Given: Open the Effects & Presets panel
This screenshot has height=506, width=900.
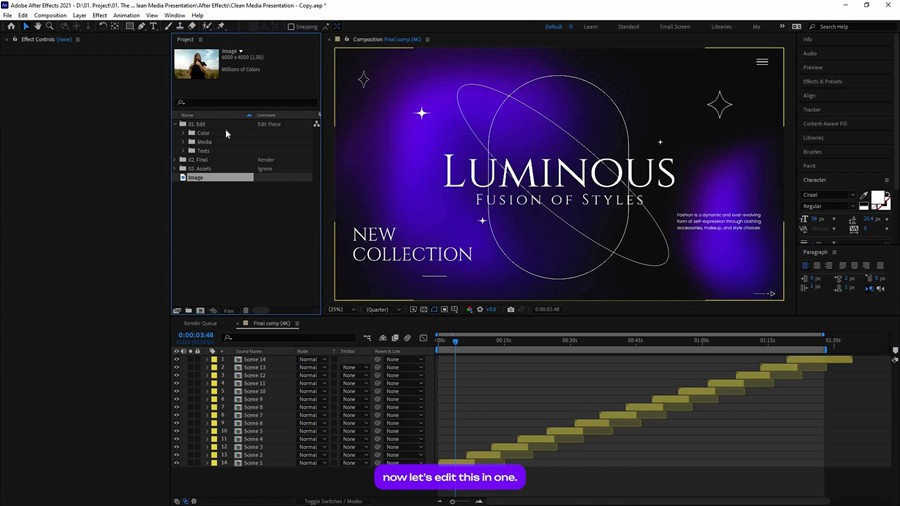Looking at the screenshot, I should (x=823, y=82).
